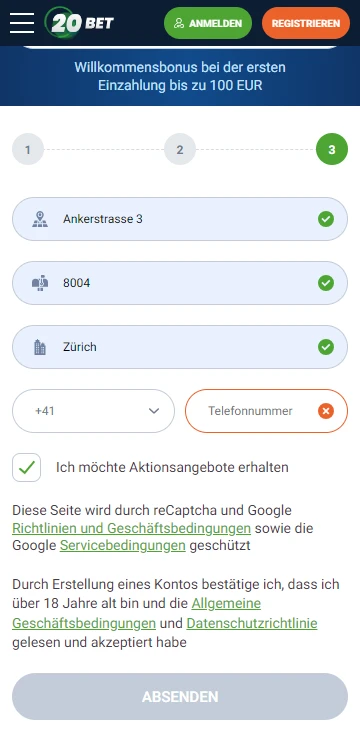Select the active step 3 indicator
Screen dimensions: 360x740
pos(332,150)
